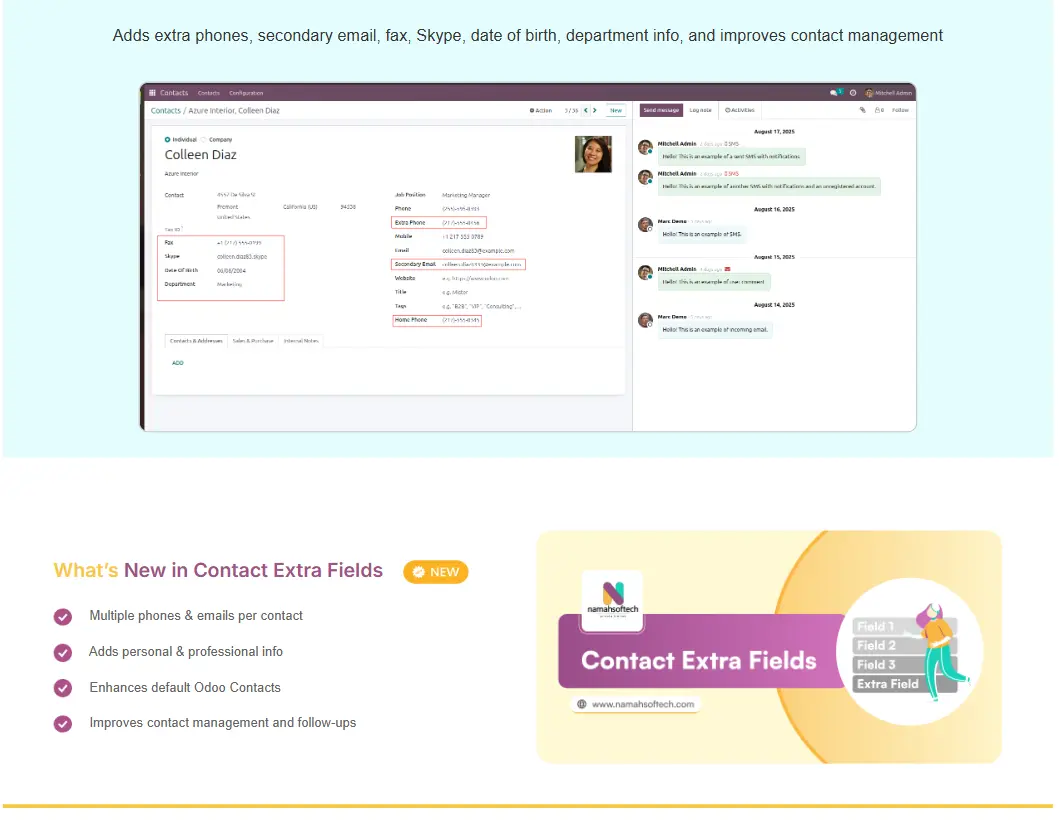Screen dimensions: 1059x820
Task: Click the followers person icon
Action: coord(878,110)
